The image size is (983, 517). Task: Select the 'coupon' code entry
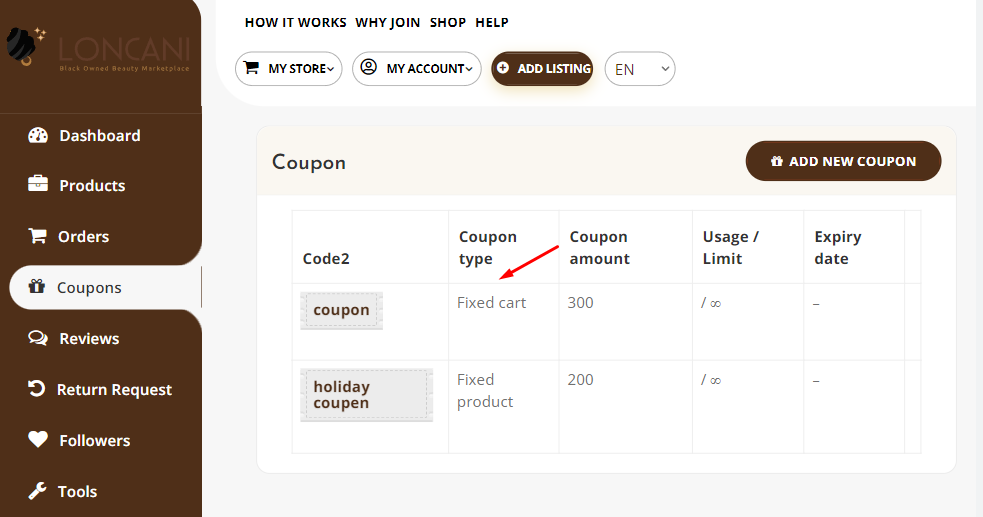click(341, 310)
